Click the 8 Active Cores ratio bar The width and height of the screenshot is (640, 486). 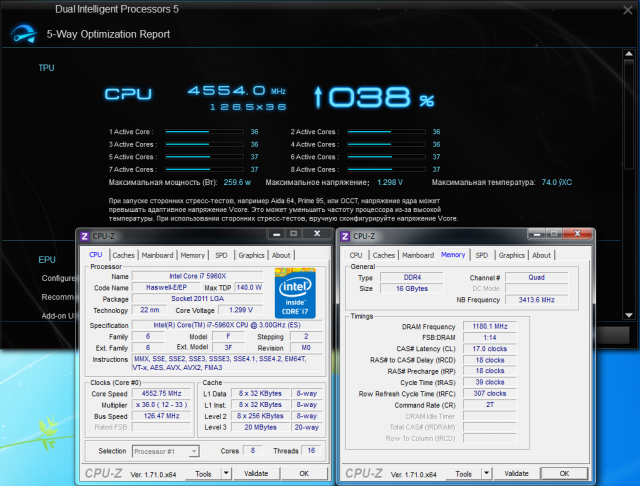point(387,169)
